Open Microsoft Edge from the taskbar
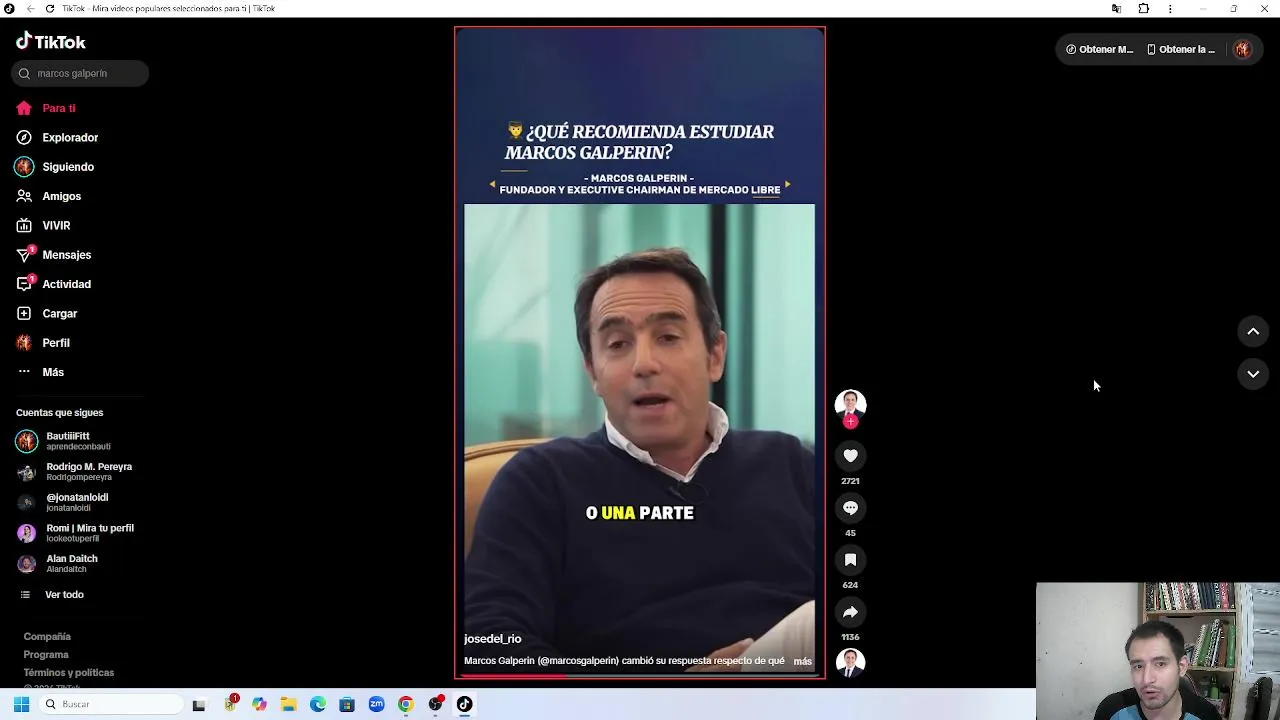The image size is (1280, 720). [318, 704]
